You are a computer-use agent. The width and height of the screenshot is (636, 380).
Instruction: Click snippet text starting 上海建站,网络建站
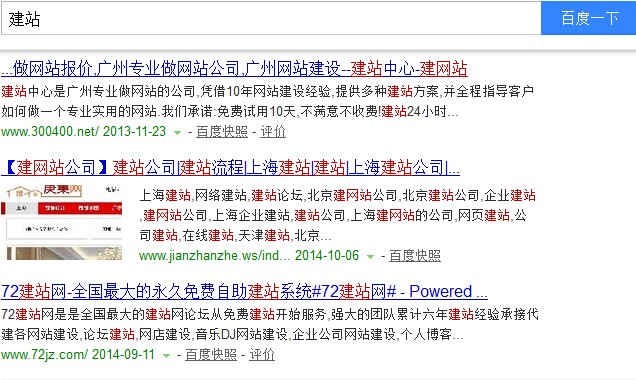[337, 215]
